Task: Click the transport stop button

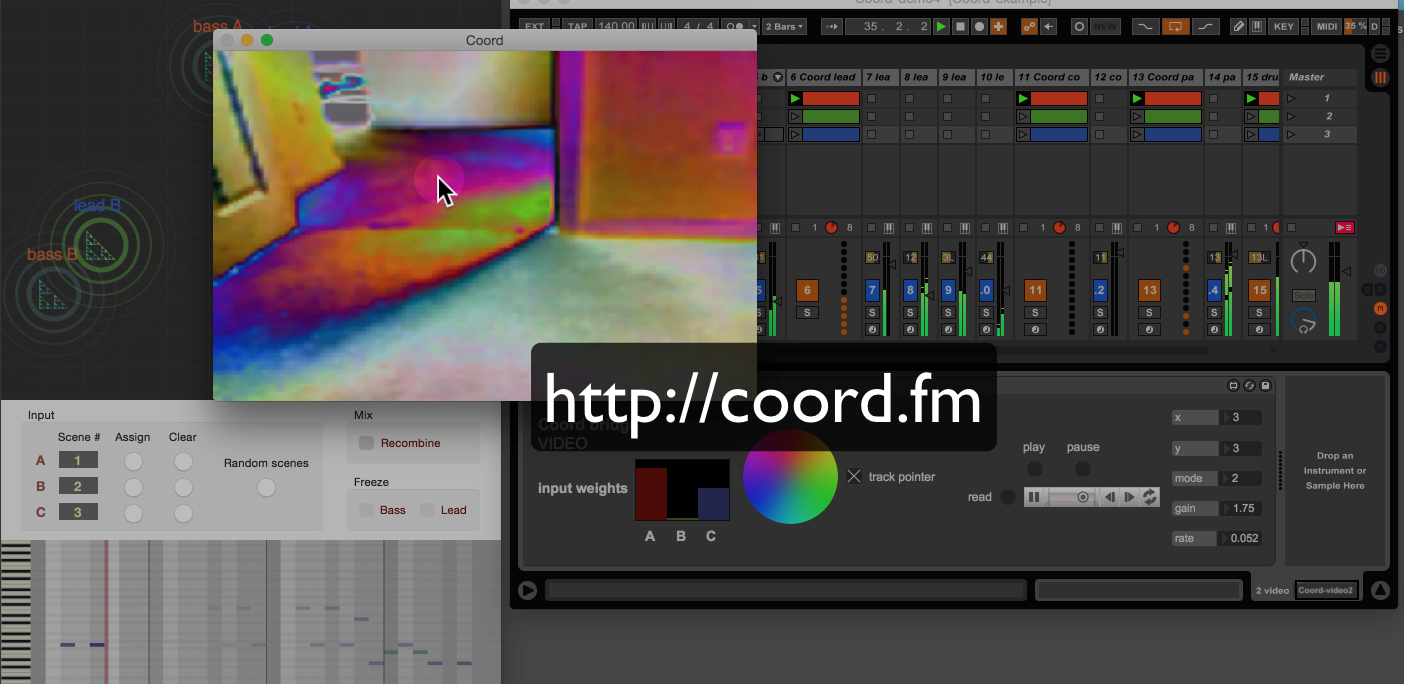Action: (x=960, y=26)
